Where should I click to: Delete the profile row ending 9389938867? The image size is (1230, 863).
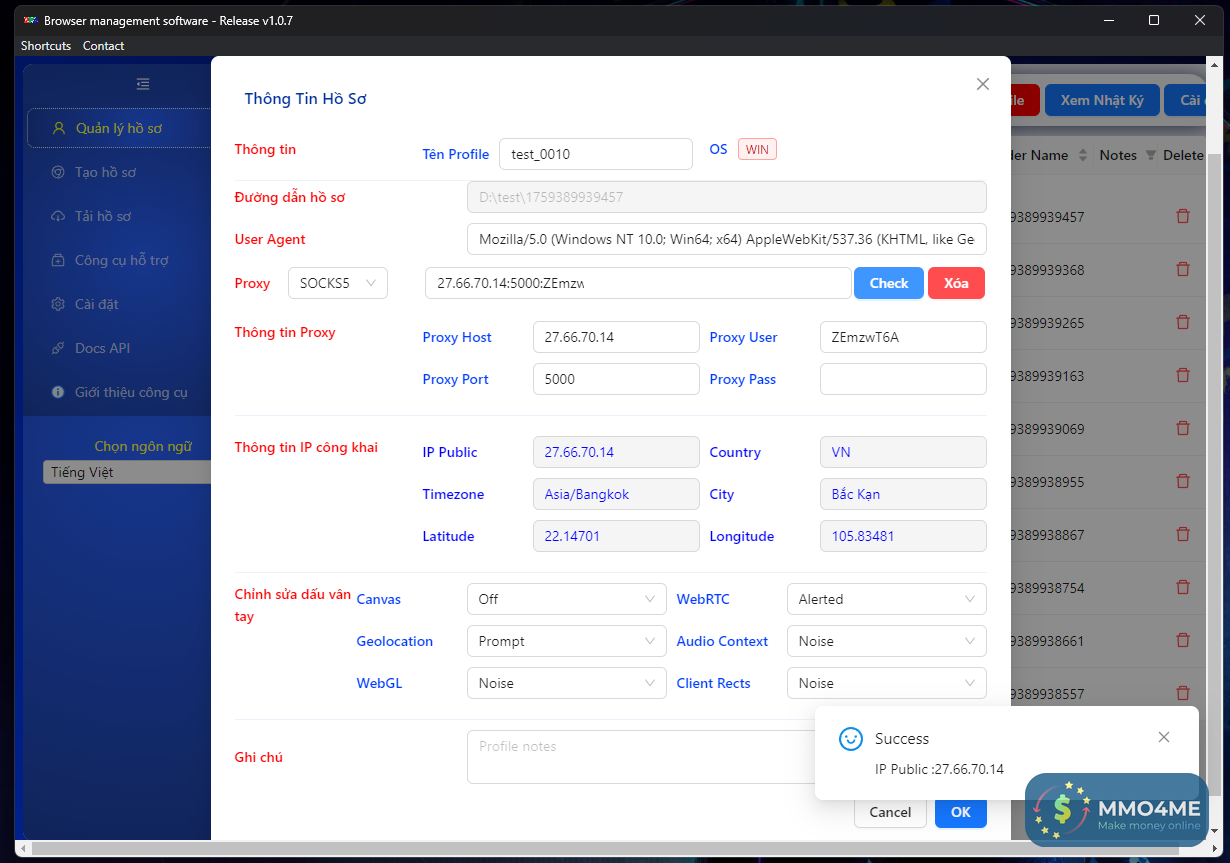1183,534
